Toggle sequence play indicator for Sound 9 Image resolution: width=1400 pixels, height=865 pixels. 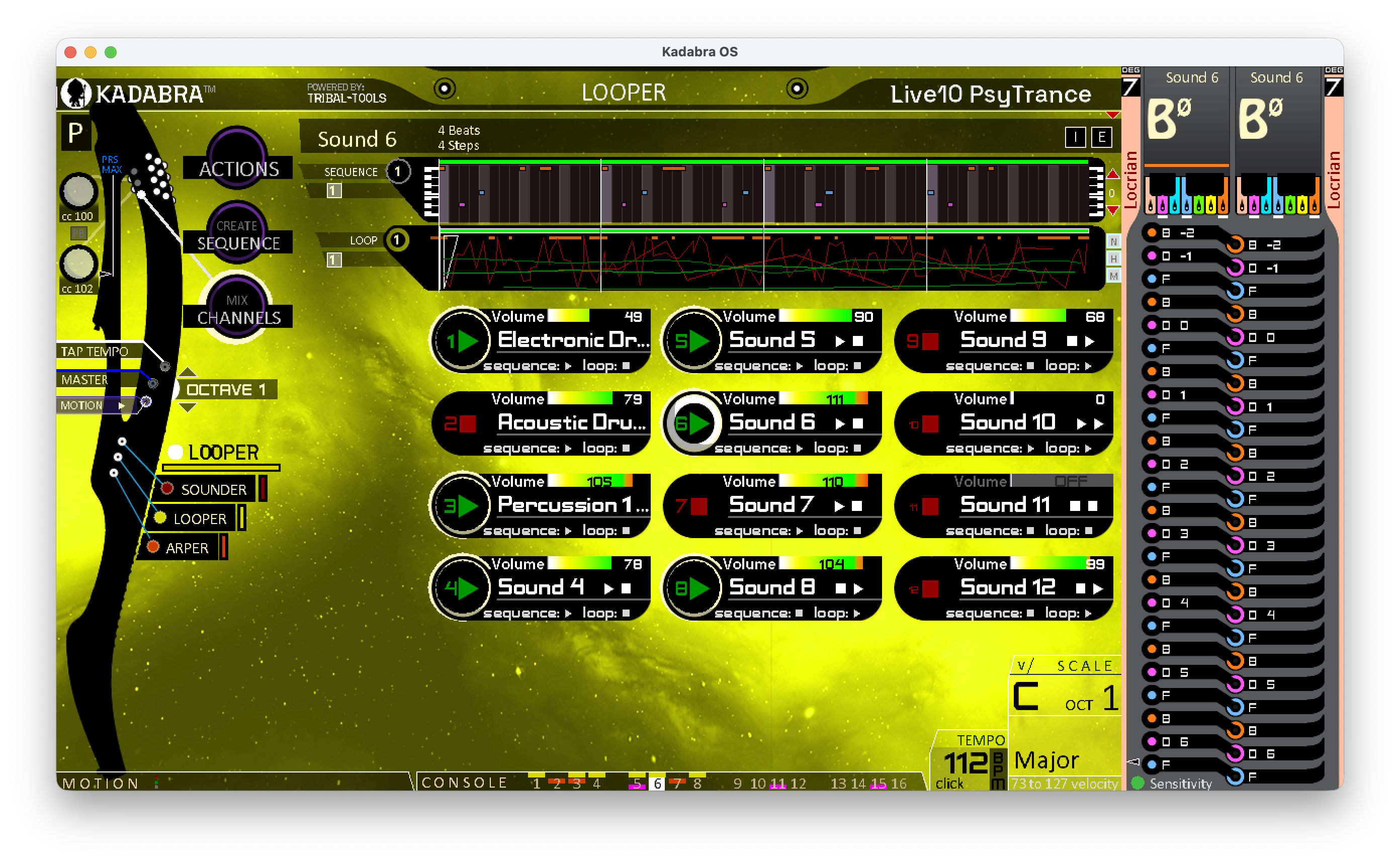click(x=1029, y=366)
